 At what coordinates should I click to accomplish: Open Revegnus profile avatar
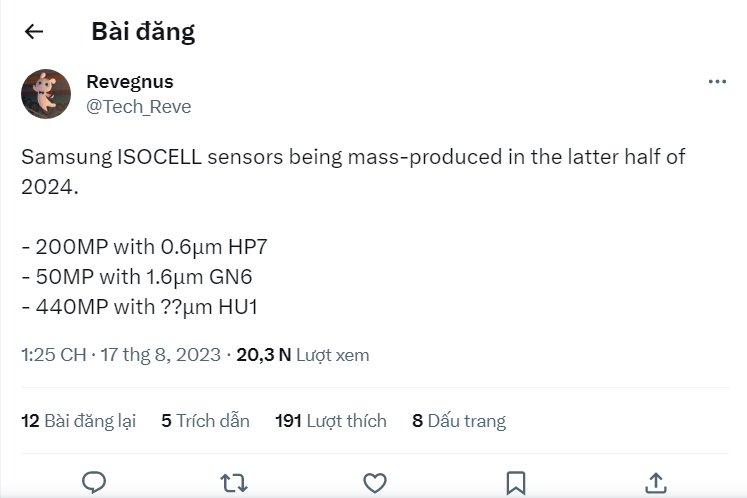(x=46, y=94)
